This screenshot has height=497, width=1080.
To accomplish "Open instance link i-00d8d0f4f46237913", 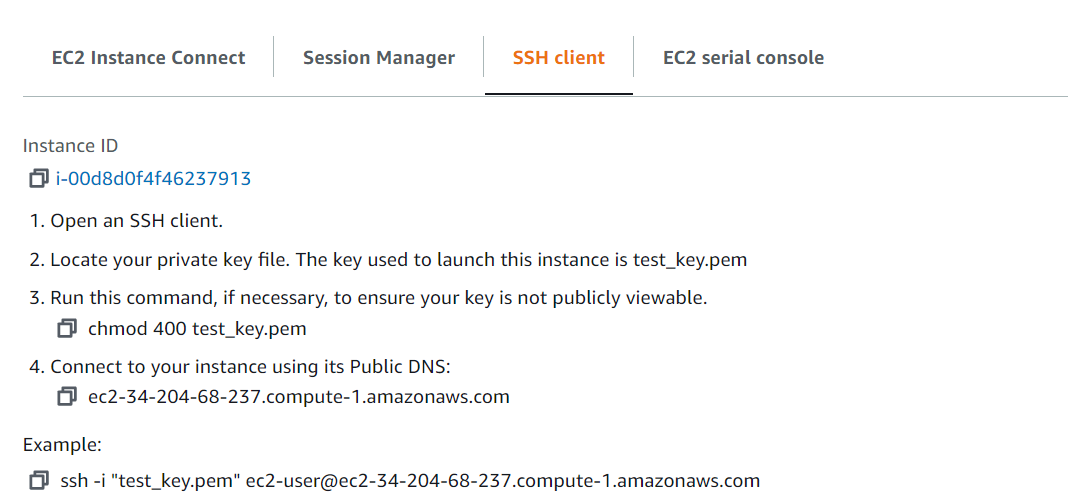I will coord(153,179).
